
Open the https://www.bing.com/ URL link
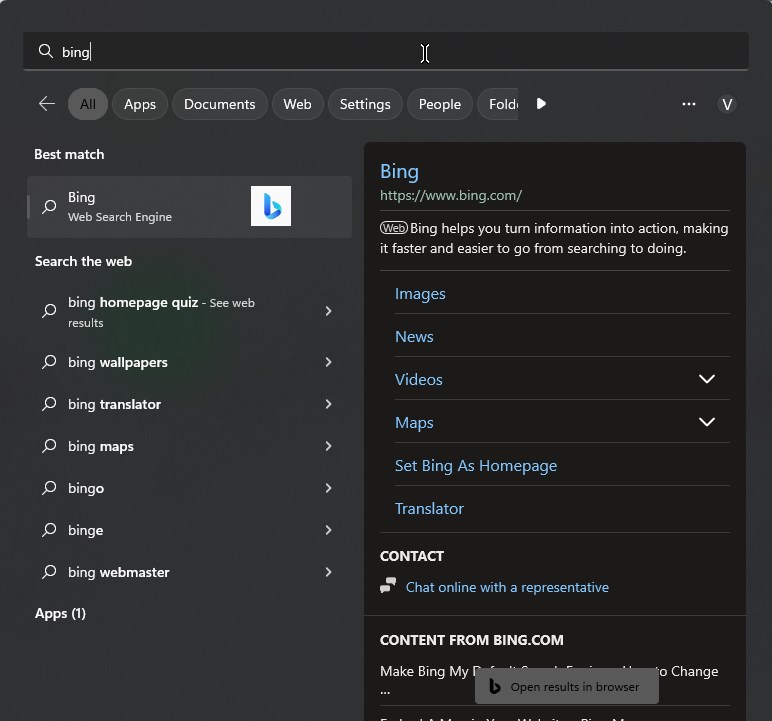pos(451,195)
